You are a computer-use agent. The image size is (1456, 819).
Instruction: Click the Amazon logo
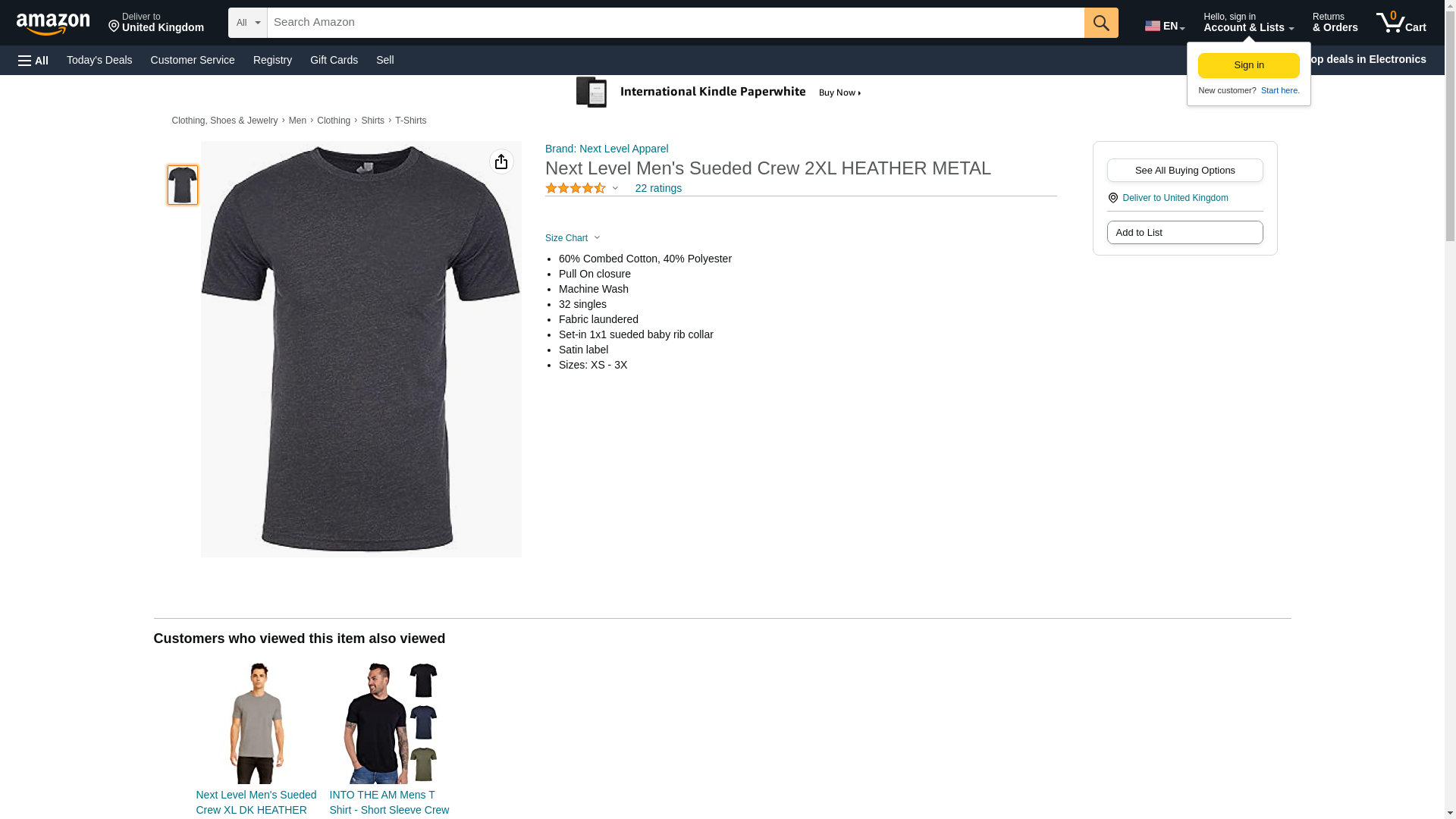53,23
